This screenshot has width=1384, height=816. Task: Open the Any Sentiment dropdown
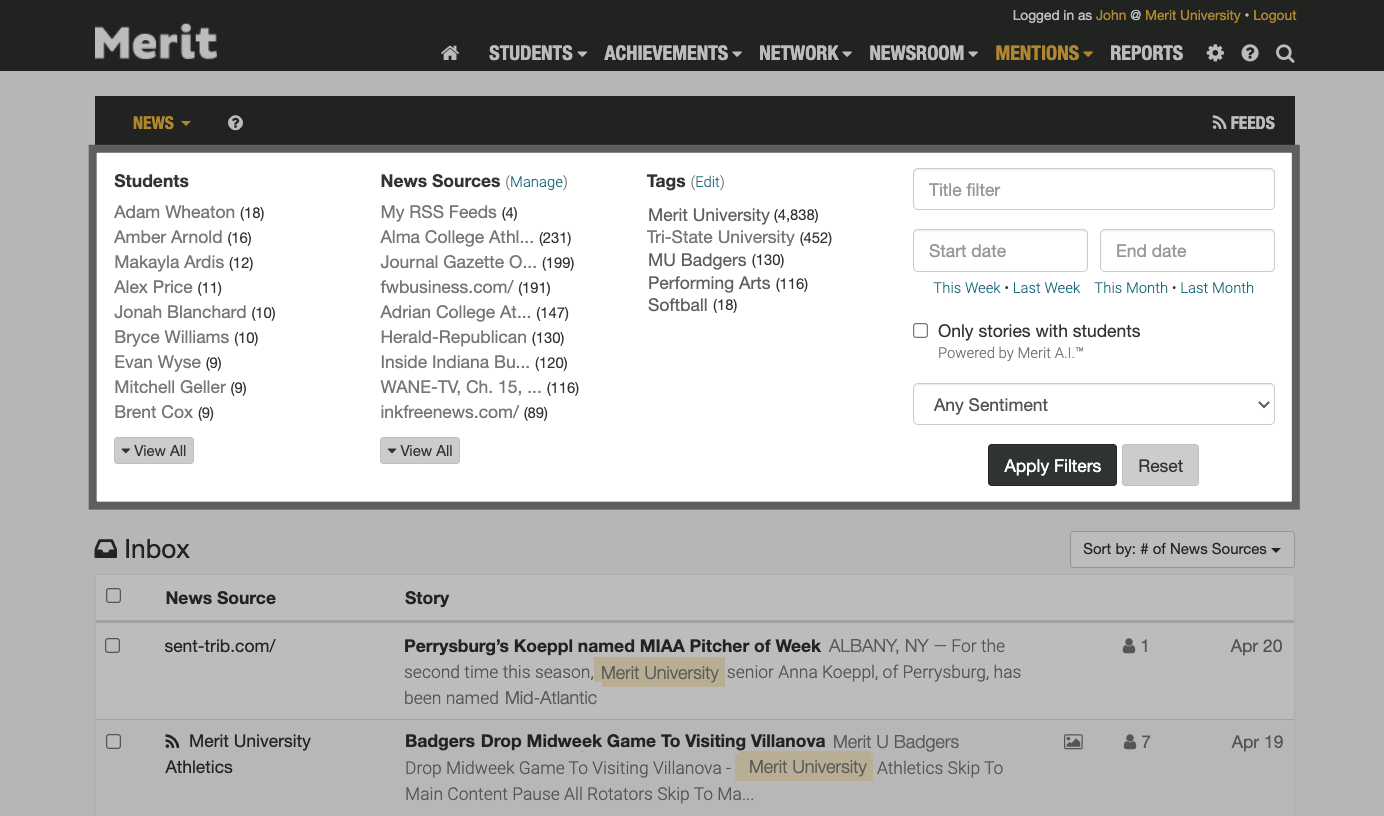1093,404
